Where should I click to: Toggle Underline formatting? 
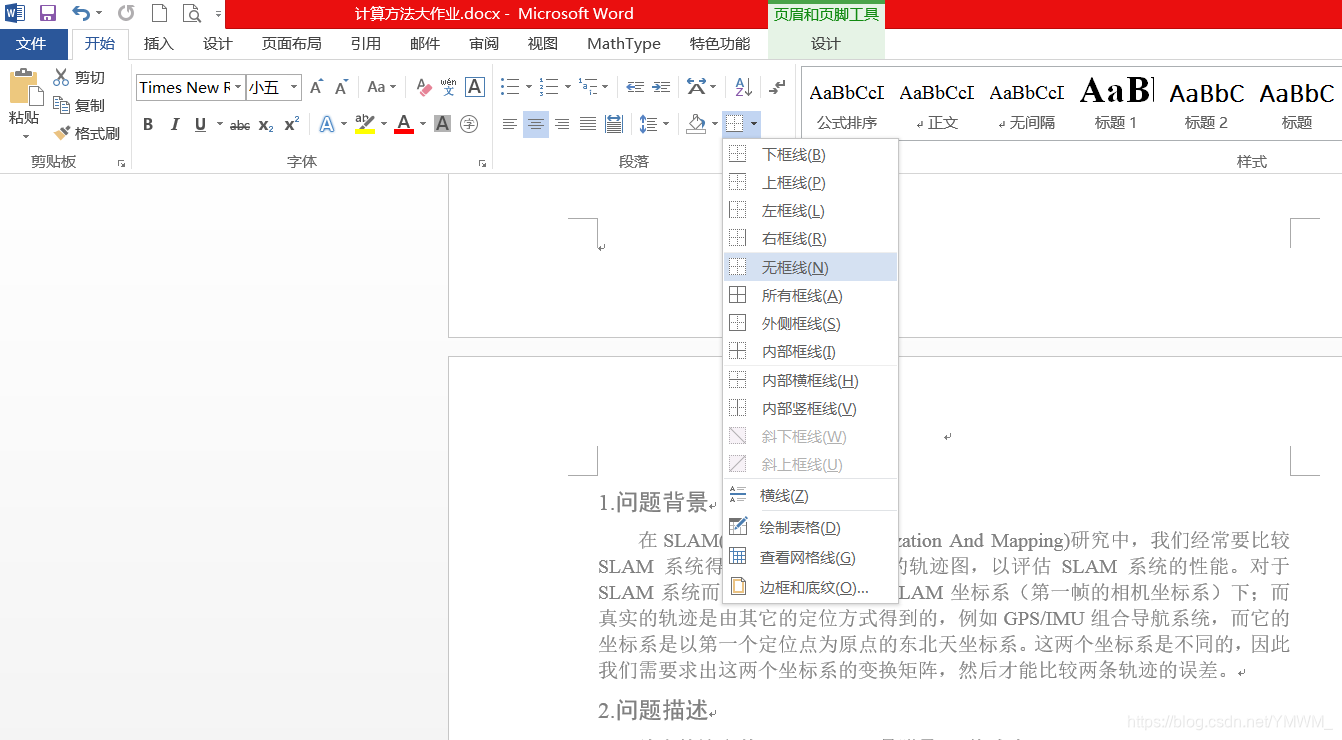pos(201,125)
